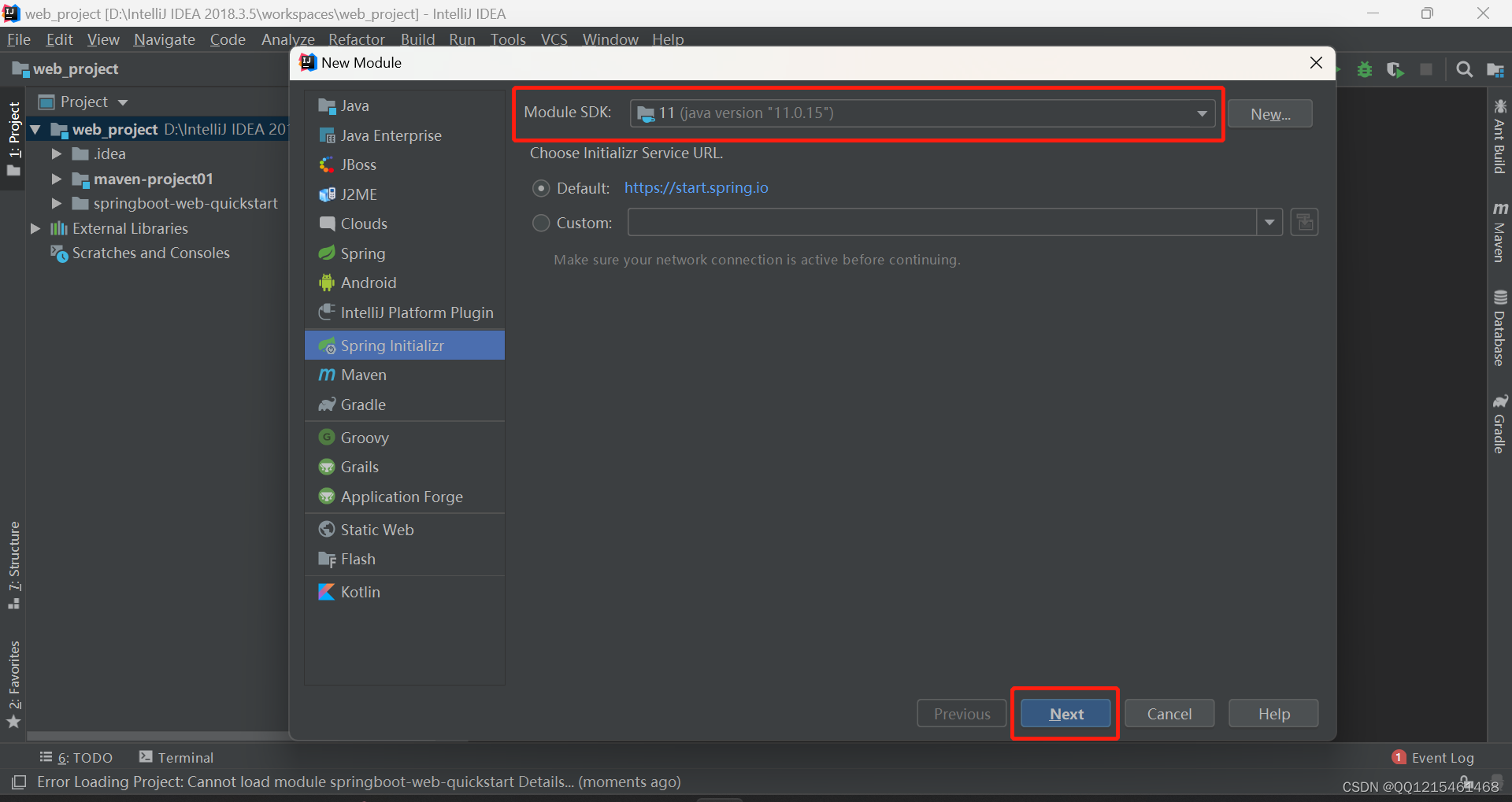This screenshot has width=1512, height=802.
Task: Open the Help menu in menu bar
Action: (668, 39)
